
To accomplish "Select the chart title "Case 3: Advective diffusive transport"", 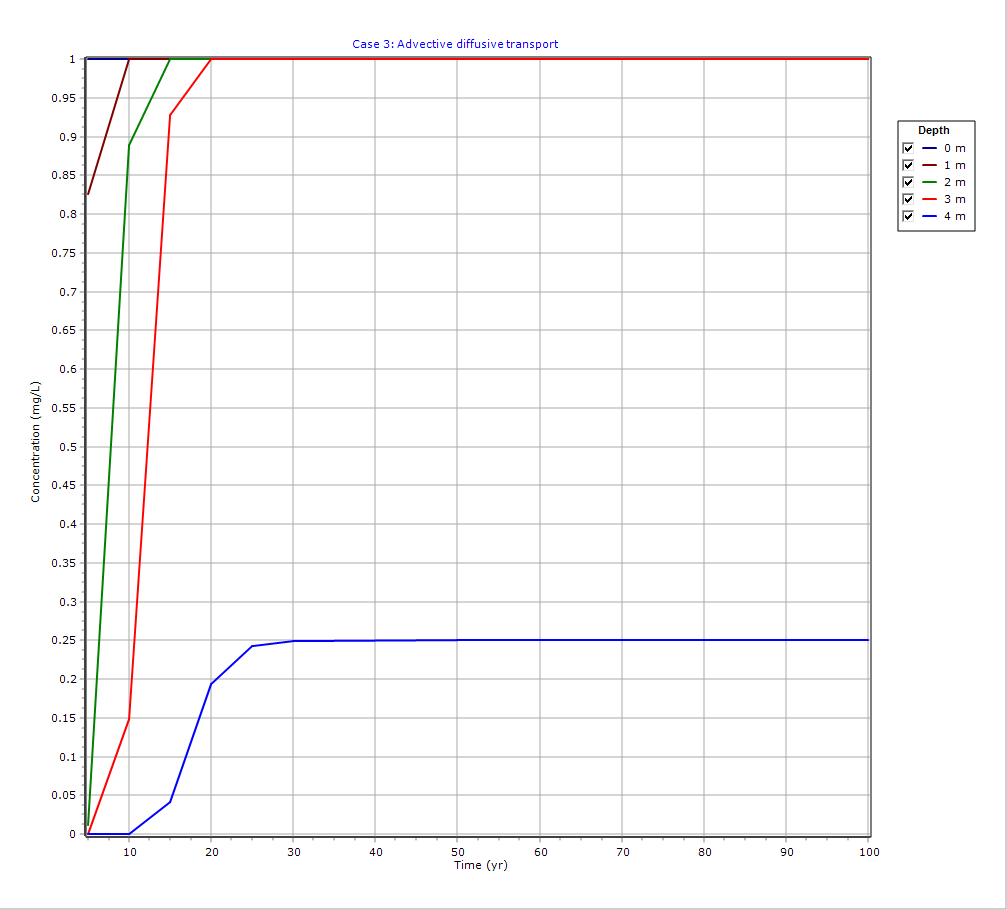I will pos(455,44).
